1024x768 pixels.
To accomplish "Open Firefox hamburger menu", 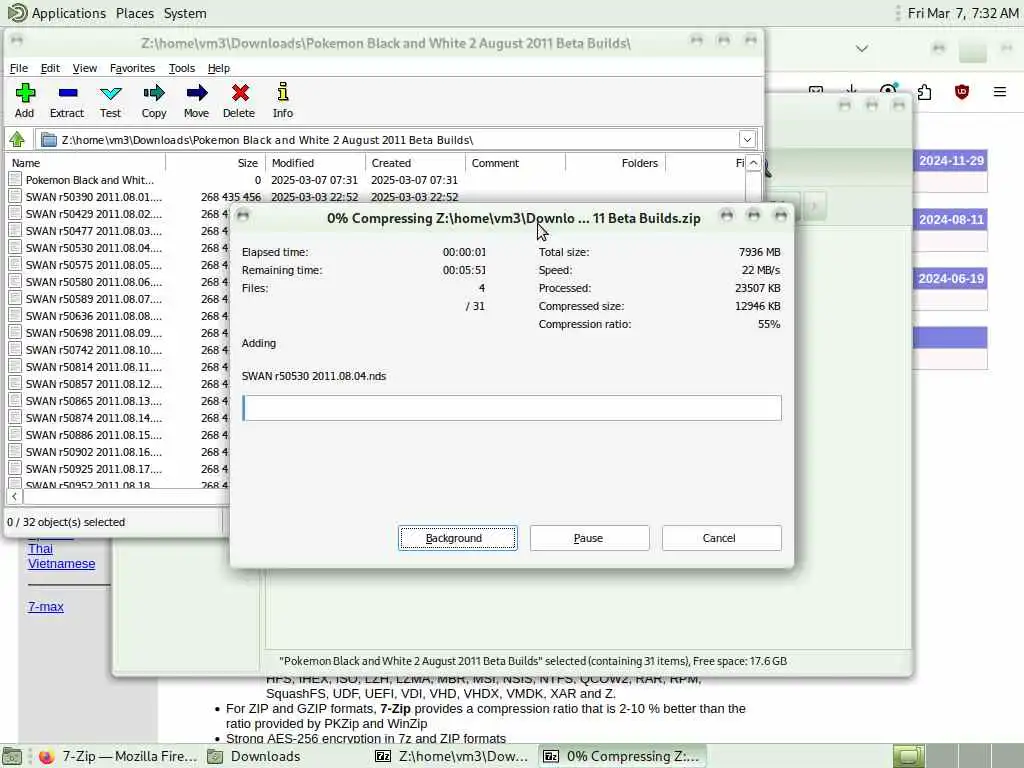I will coord(999,92).
